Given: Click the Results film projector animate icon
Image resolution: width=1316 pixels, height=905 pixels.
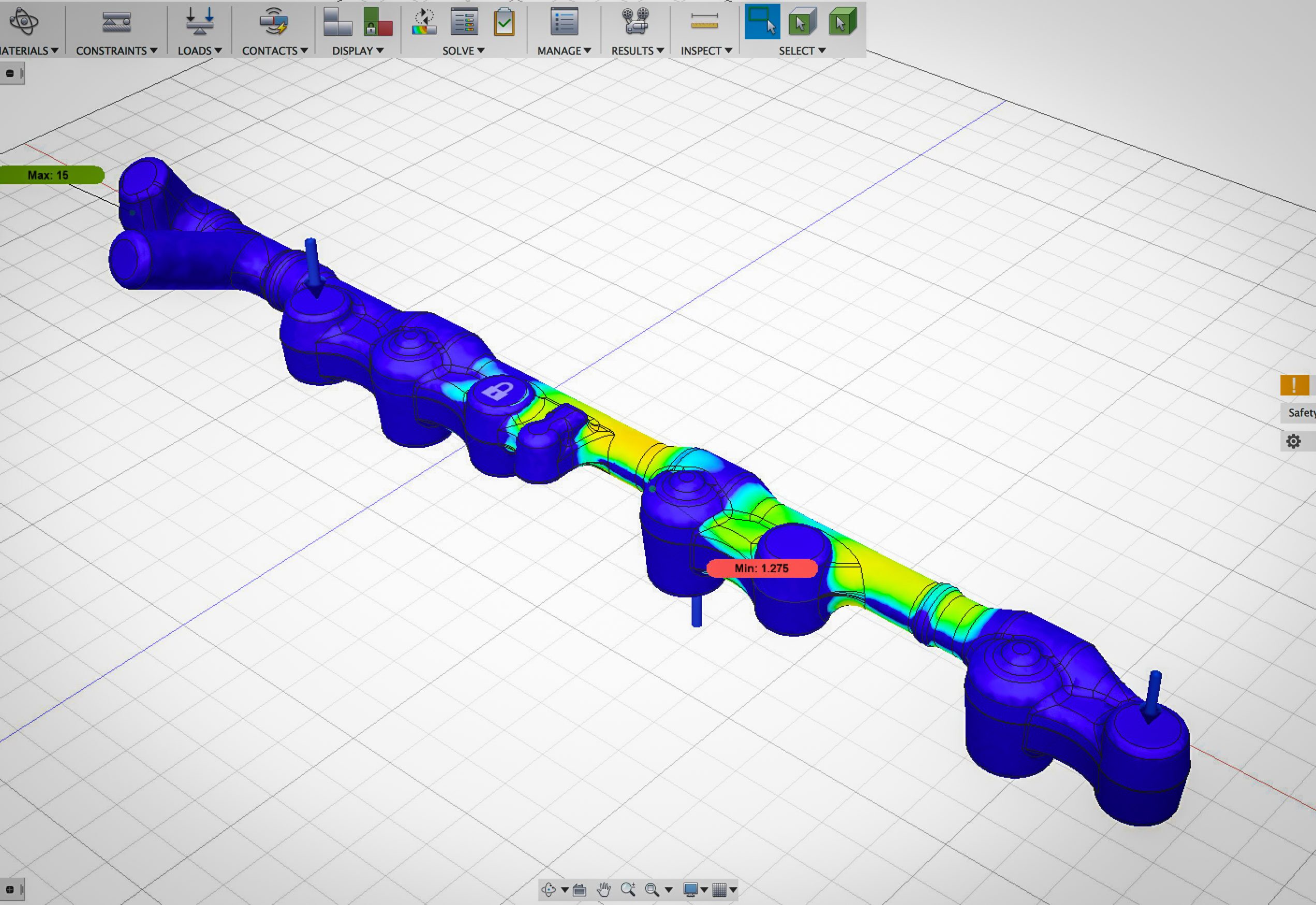Looking at the screenshot, I should [636, 22].
